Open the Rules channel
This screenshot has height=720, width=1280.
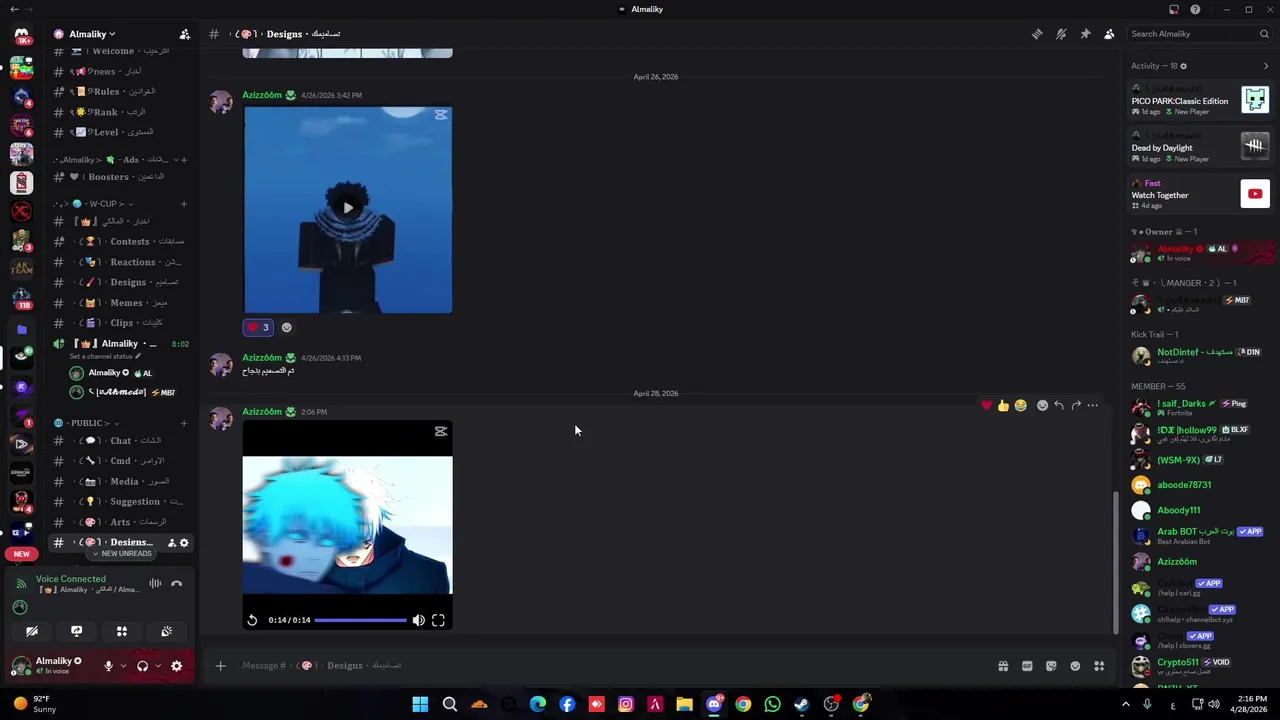tap(120, 92)
